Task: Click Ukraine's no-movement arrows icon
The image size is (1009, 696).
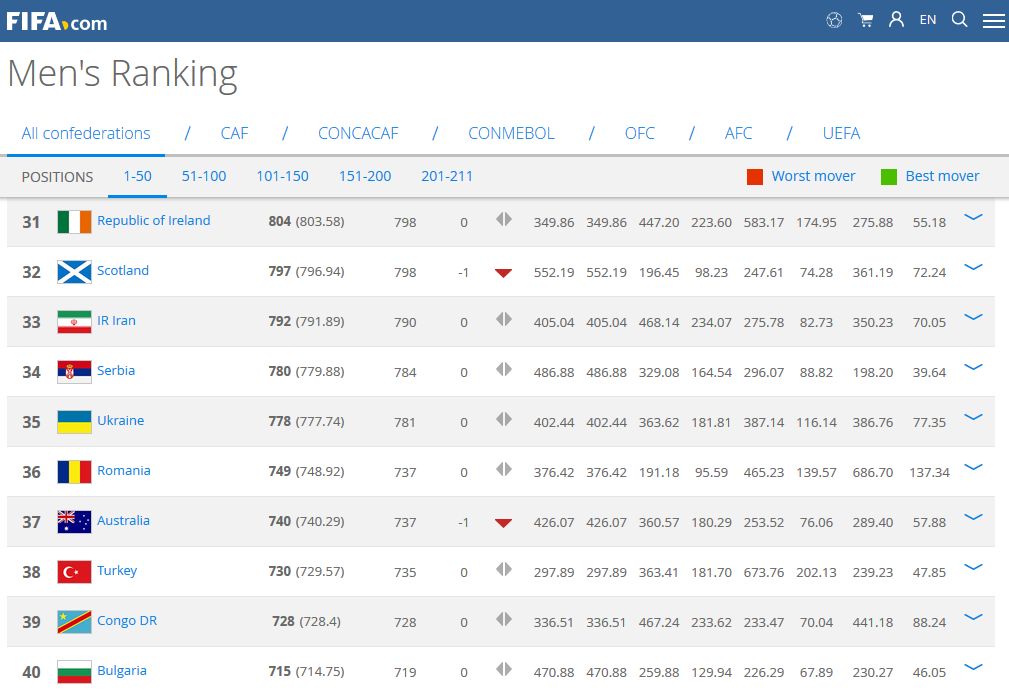Action: [x=504, y=419]
